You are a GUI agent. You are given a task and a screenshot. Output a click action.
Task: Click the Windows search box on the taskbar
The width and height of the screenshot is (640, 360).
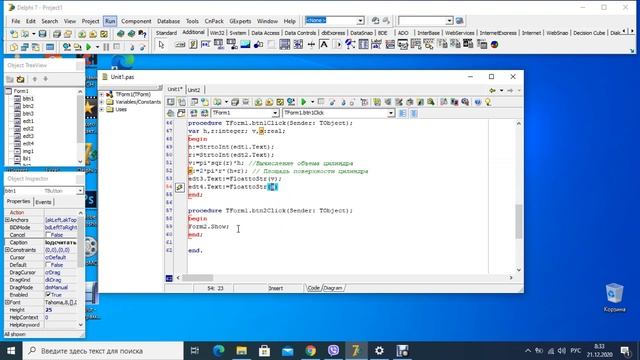(x=103, y=351)
